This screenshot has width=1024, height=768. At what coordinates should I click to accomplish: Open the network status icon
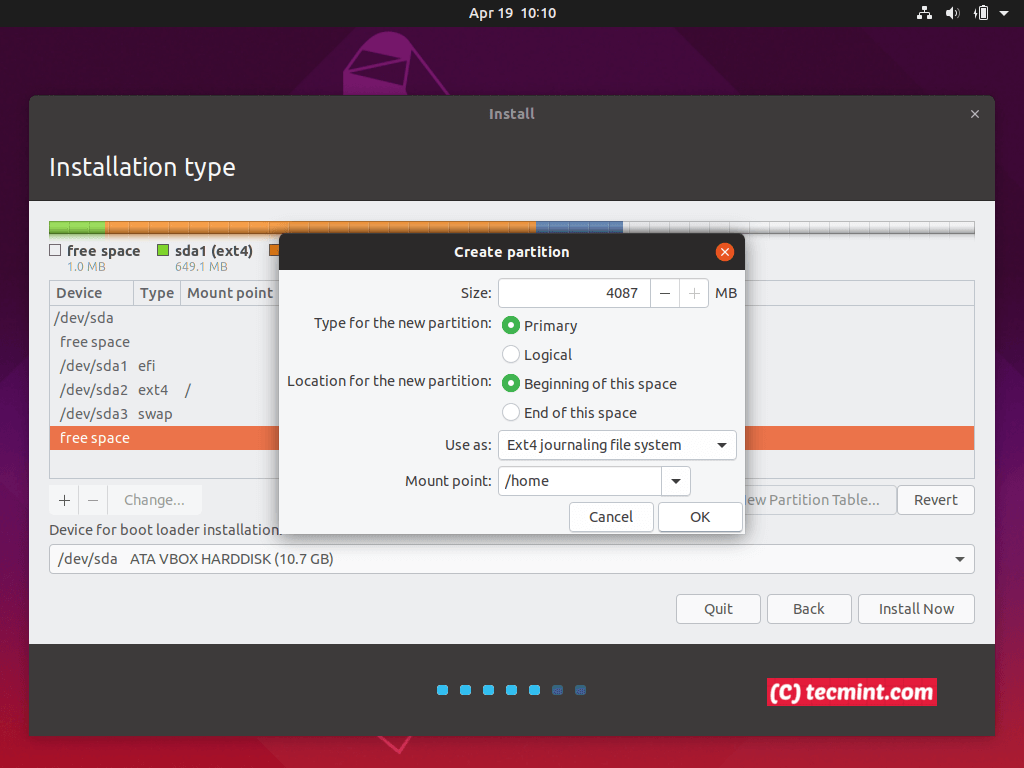pyautogui.click(x=924, y=13)
